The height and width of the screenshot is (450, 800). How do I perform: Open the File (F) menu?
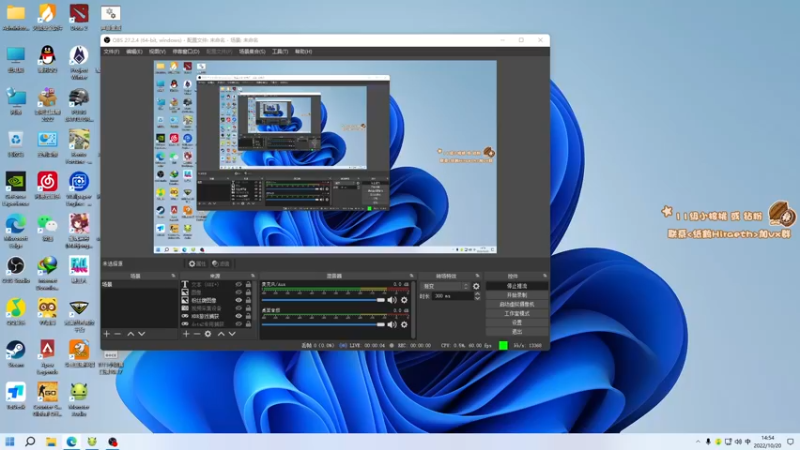[x=111, y=52]
